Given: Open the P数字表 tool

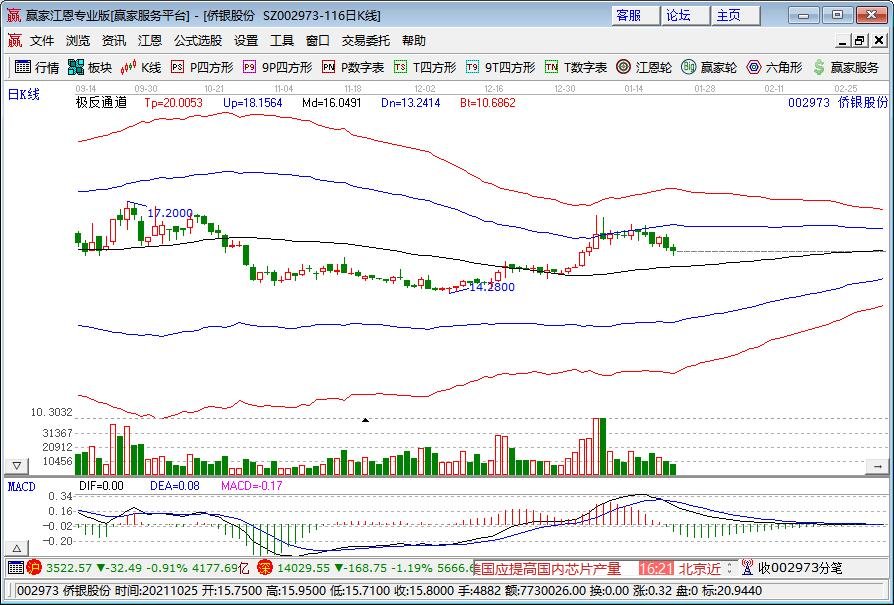Looking at the screenshot, I should pos(353,67).
